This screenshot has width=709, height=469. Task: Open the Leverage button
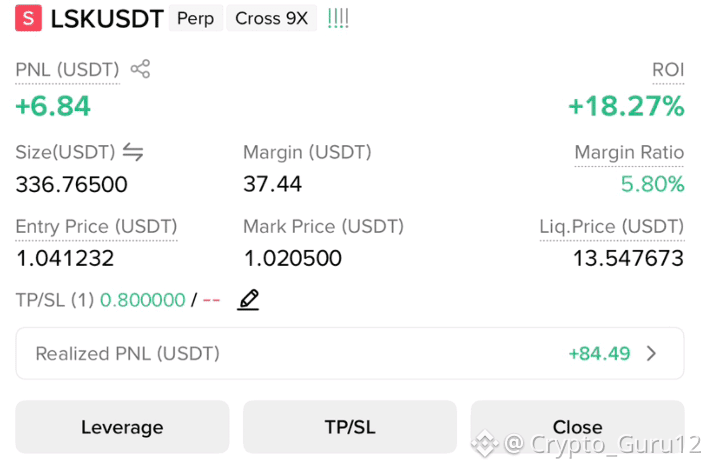(122, 426)
